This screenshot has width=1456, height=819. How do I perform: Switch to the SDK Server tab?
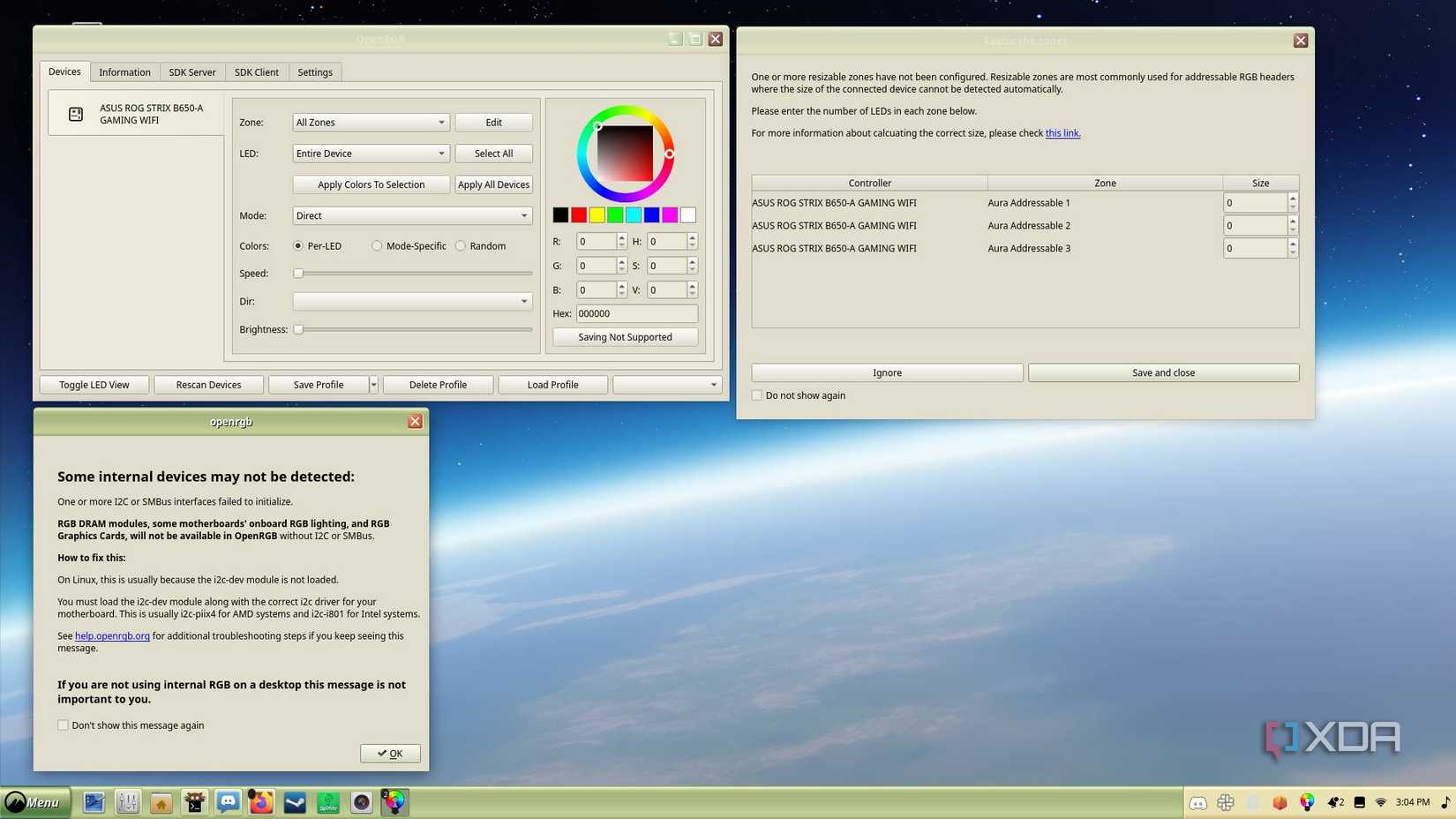point(191,71)
